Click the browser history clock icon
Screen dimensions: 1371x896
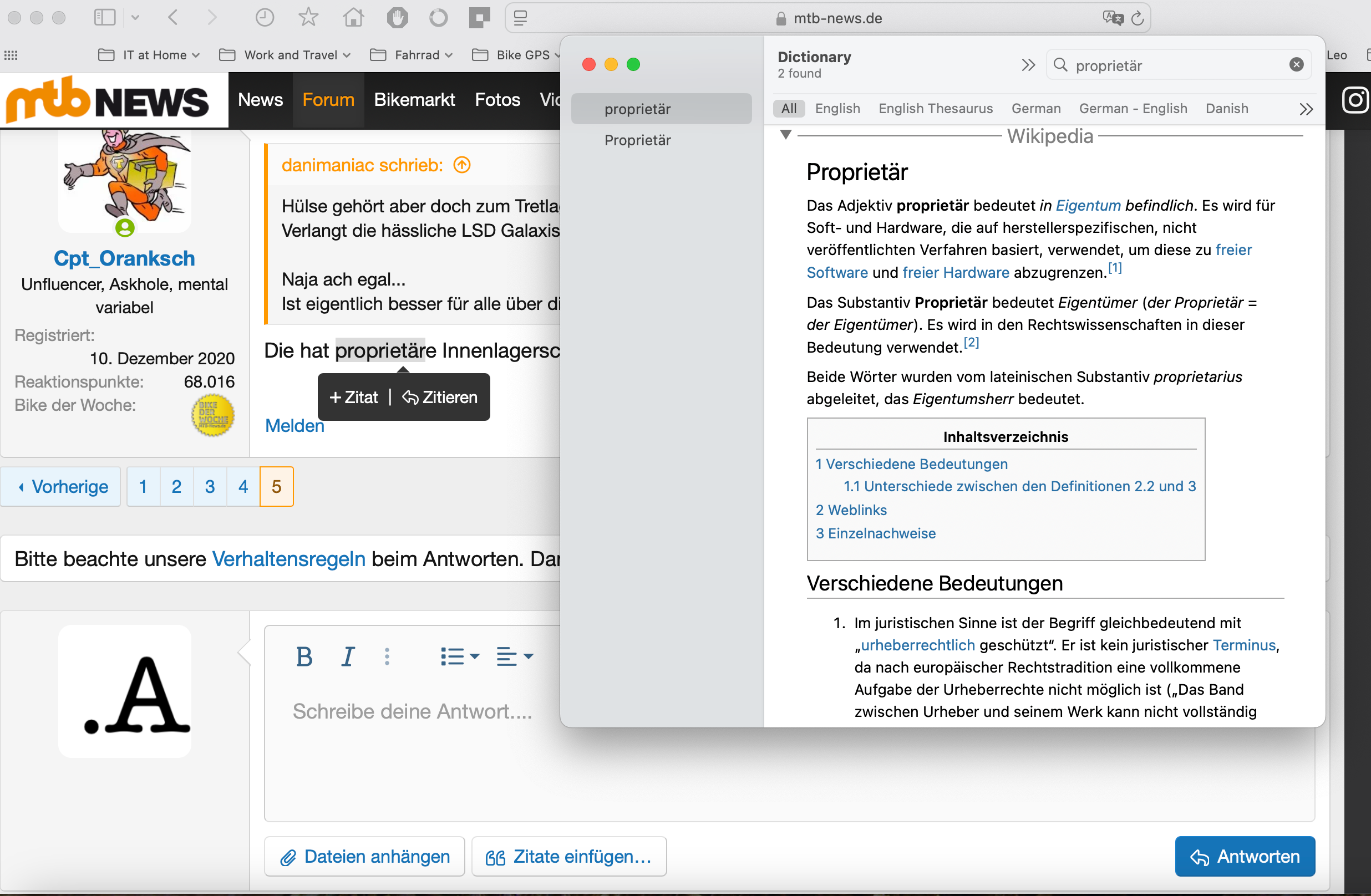[265, 17]
